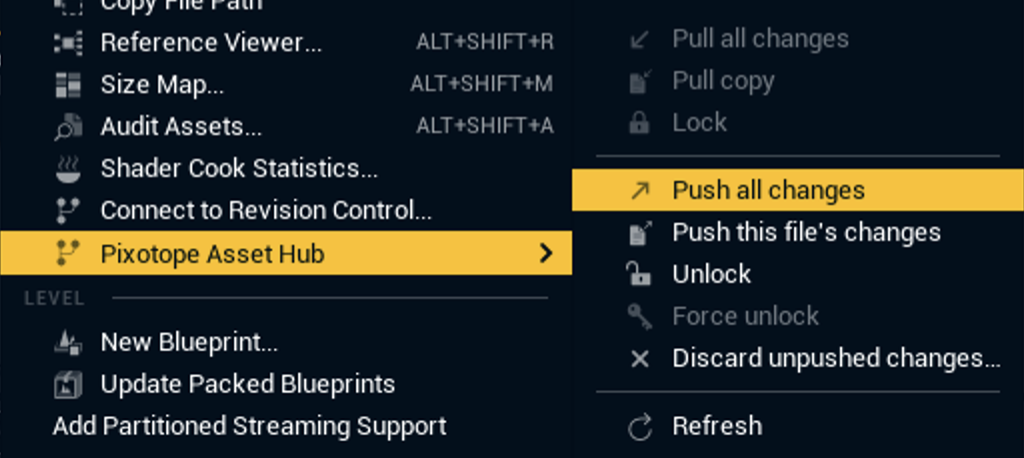
Task: Click the Refresh circular arrow icon
Action: click(x=639, y=427)
